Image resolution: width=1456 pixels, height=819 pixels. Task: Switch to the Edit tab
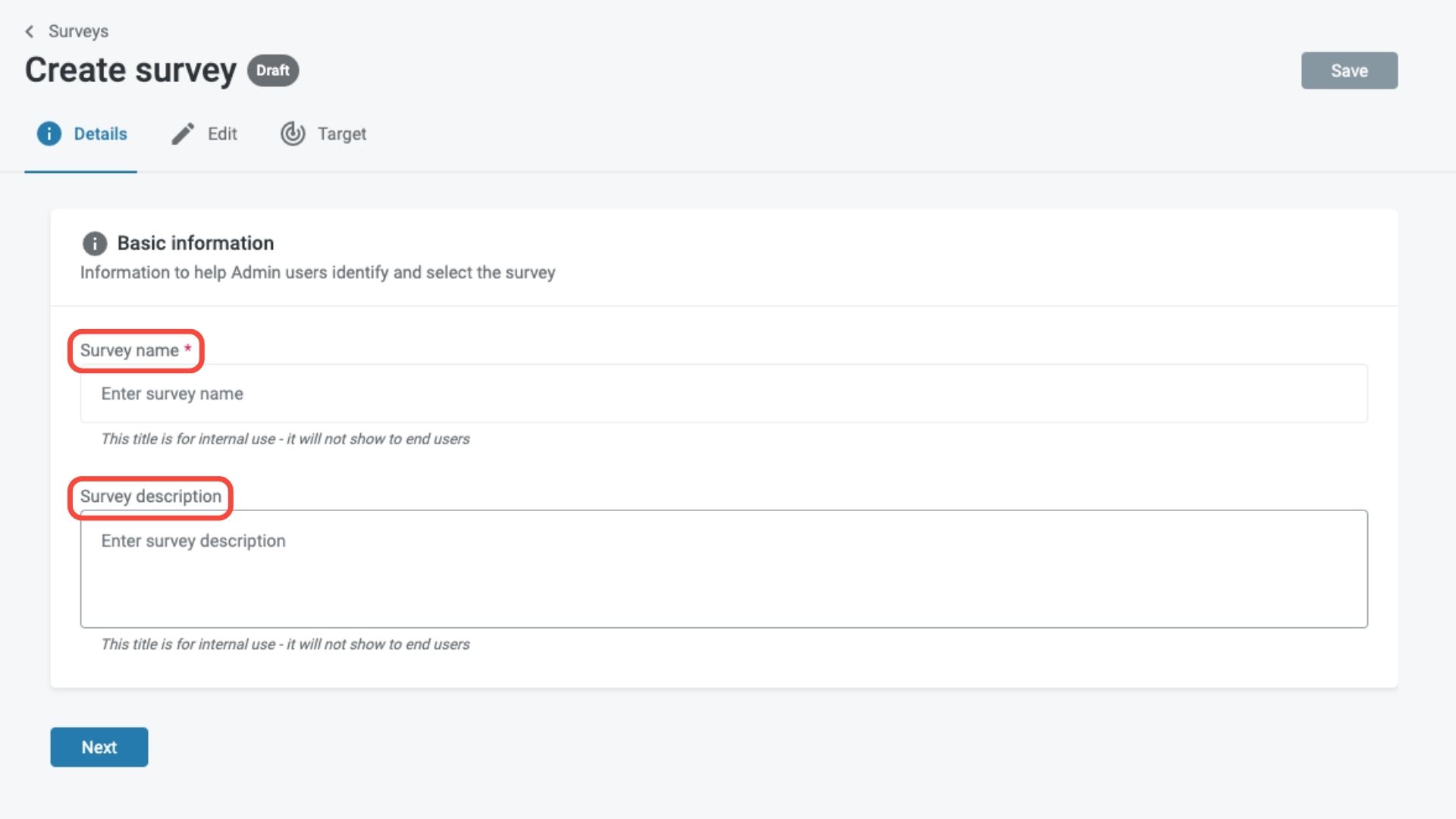pyautogui.click(x=221, y=134)
